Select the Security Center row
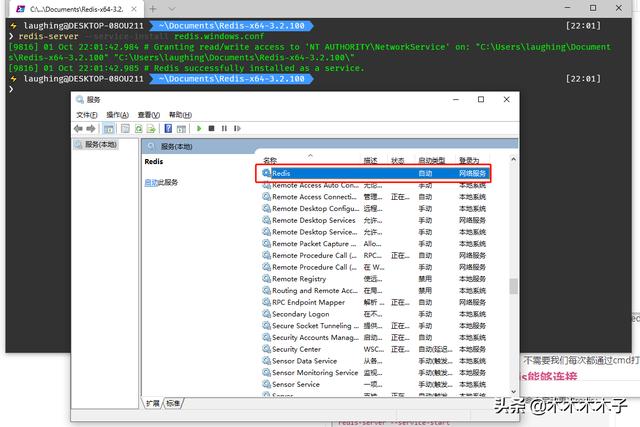Image resolution: width=640 pixels, height=427 pixels. 373,349
